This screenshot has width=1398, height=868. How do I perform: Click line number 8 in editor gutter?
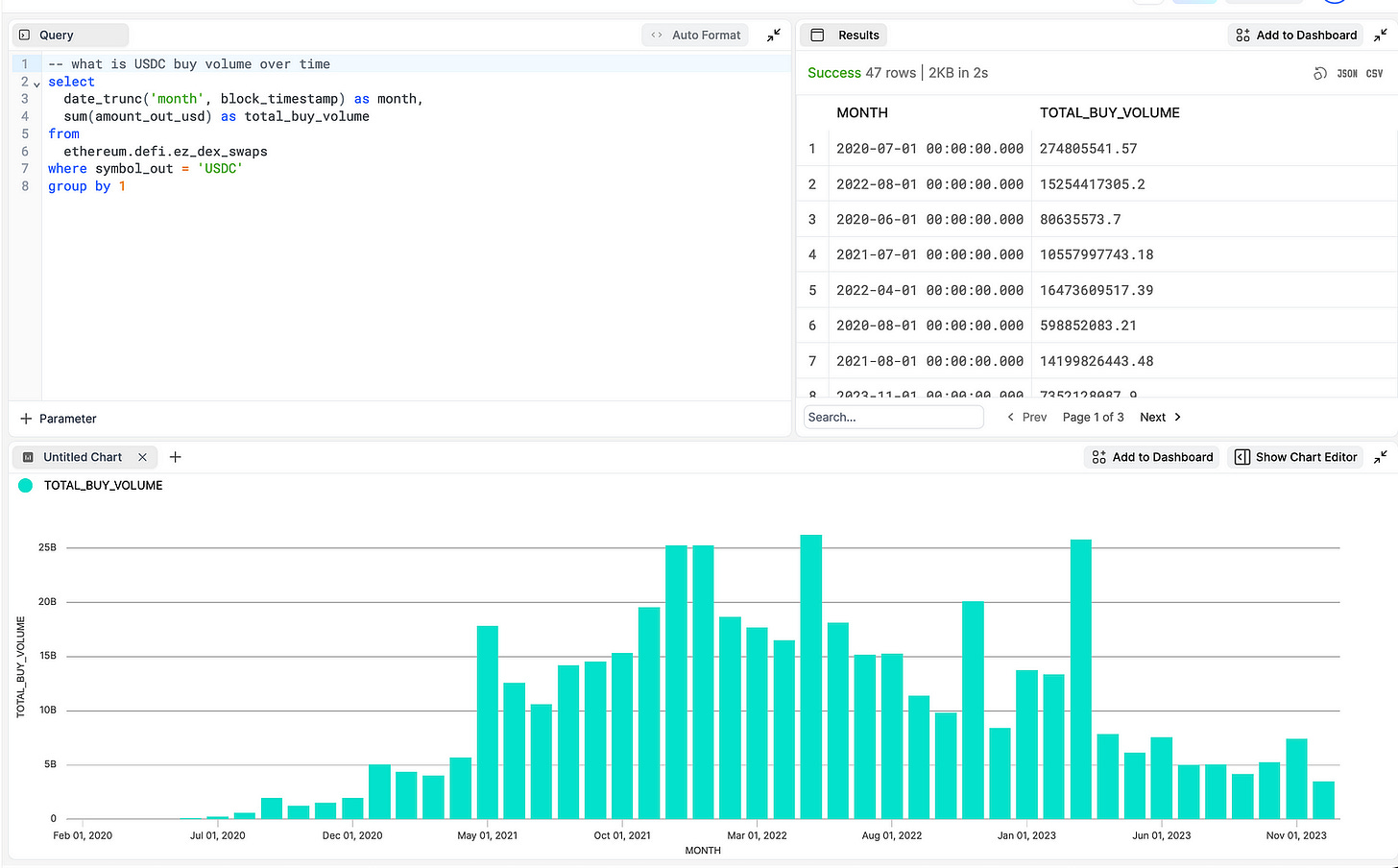tap(25, 186)
